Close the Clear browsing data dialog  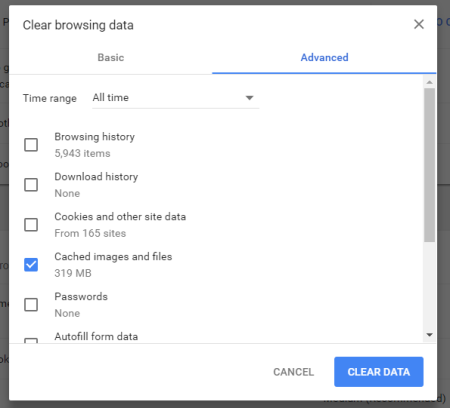pyautogui.click(x=419, y=24)
